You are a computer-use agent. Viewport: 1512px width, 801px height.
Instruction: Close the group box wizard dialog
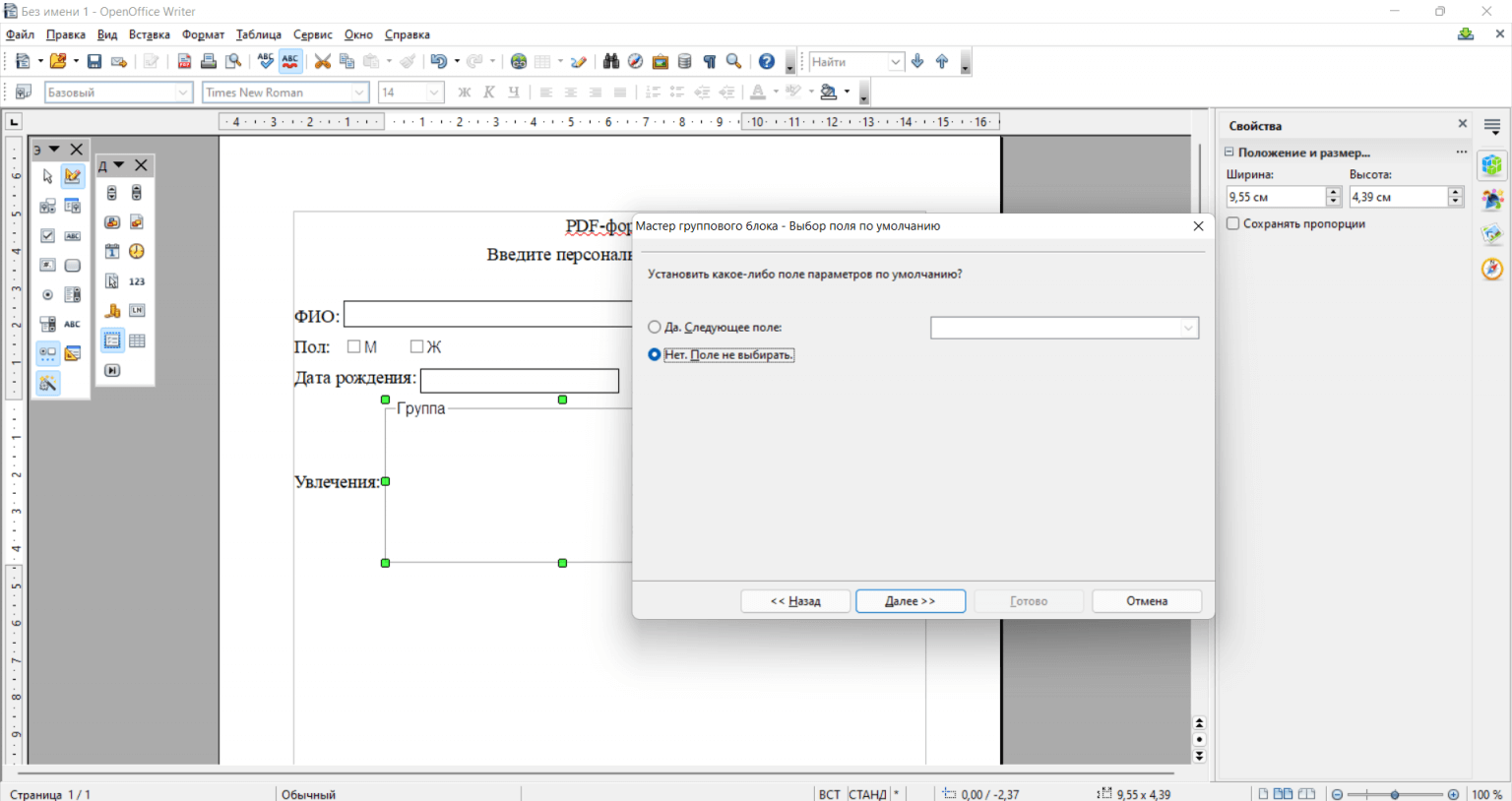[x=1198, y=226]
